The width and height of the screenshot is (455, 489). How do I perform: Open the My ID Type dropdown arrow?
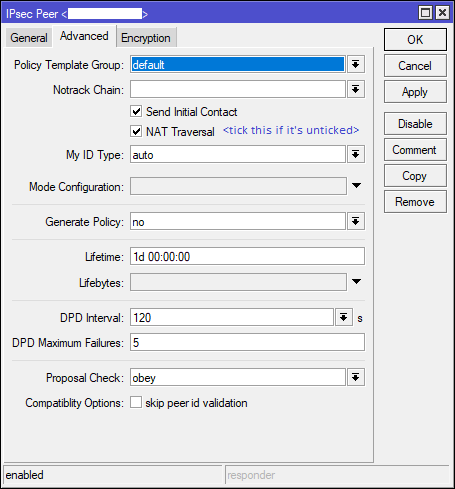[x=356, y=154]
